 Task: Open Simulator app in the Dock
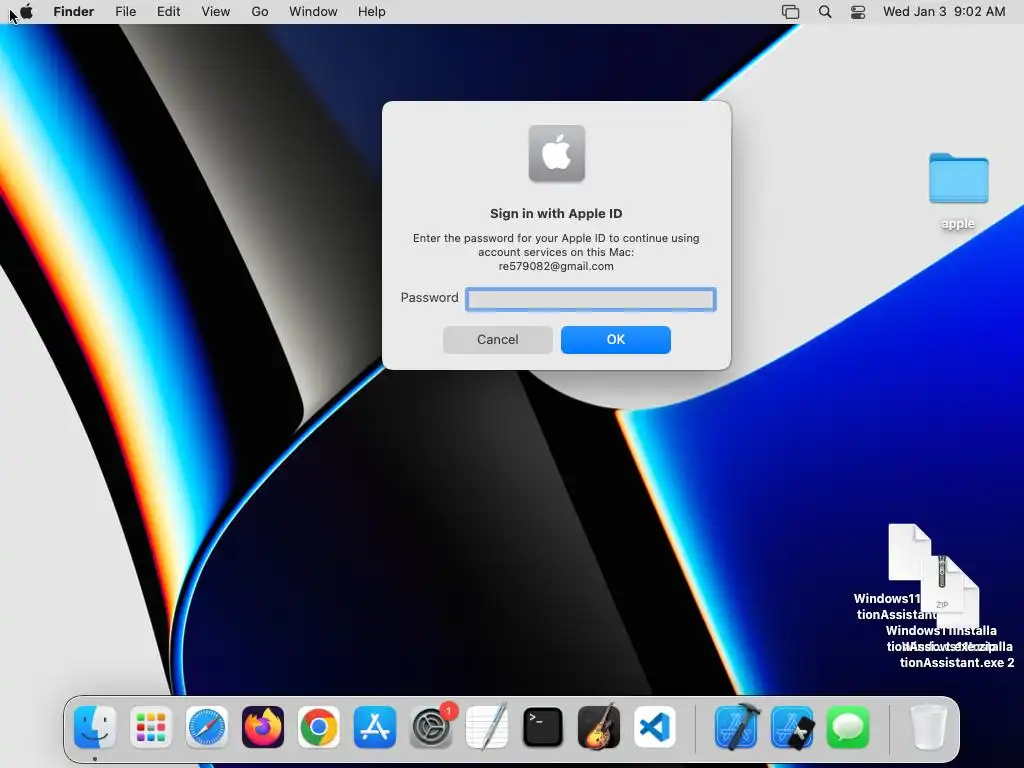[x=792, y=727]
